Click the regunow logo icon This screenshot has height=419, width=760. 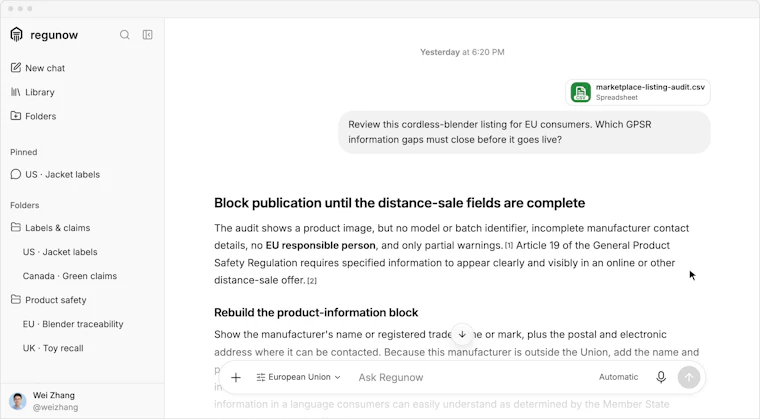(x=16, y=34)
